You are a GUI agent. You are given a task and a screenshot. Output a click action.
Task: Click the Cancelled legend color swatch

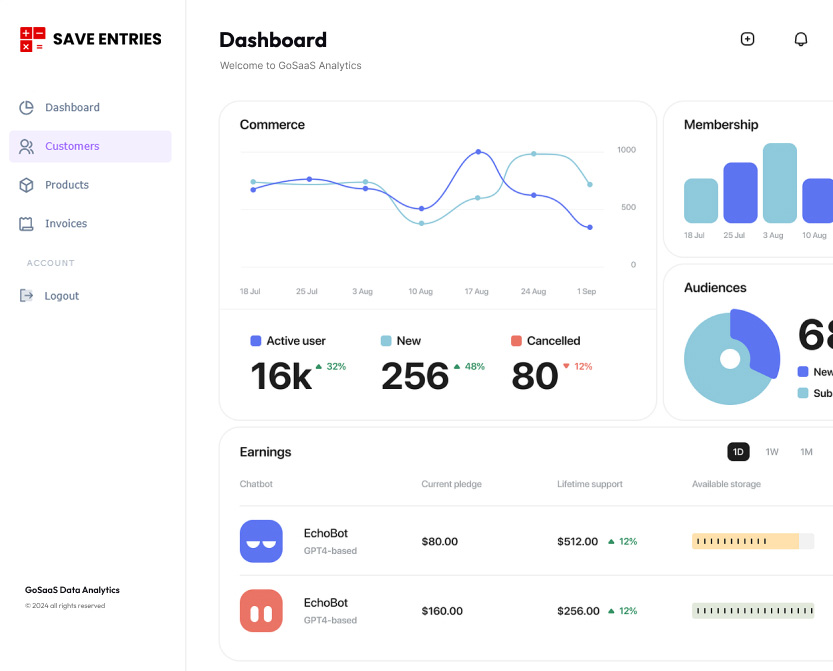(516, 341)
